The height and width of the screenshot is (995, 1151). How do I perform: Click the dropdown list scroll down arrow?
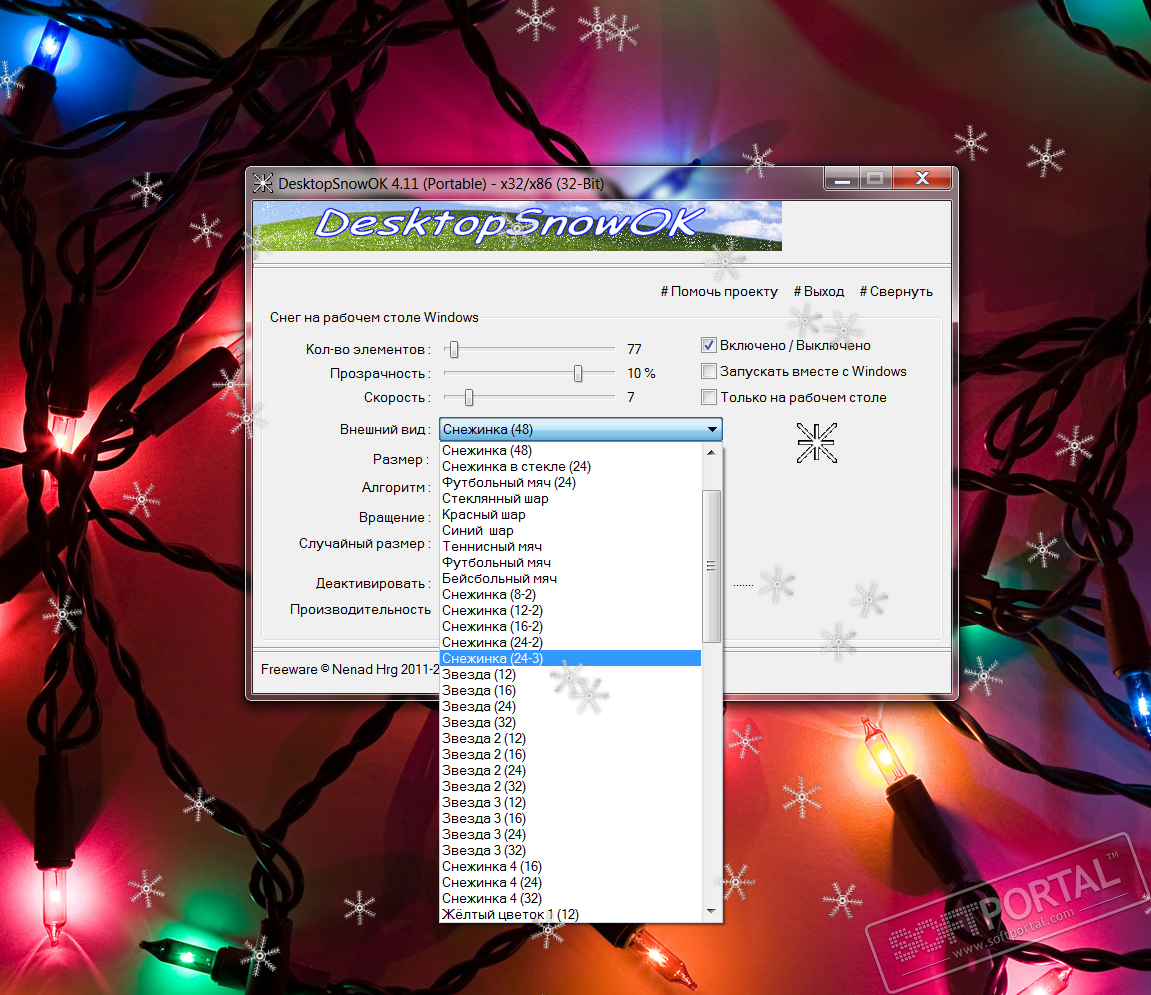pos(711,911)
